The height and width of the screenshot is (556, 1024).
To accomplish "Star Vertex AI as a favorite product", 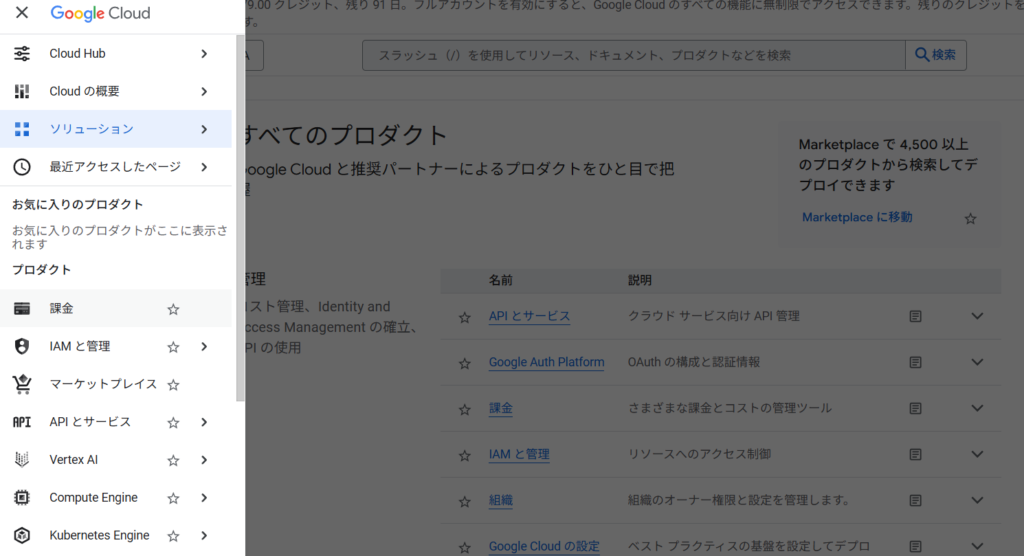I will pyautogui.click(x=173, y=460).
